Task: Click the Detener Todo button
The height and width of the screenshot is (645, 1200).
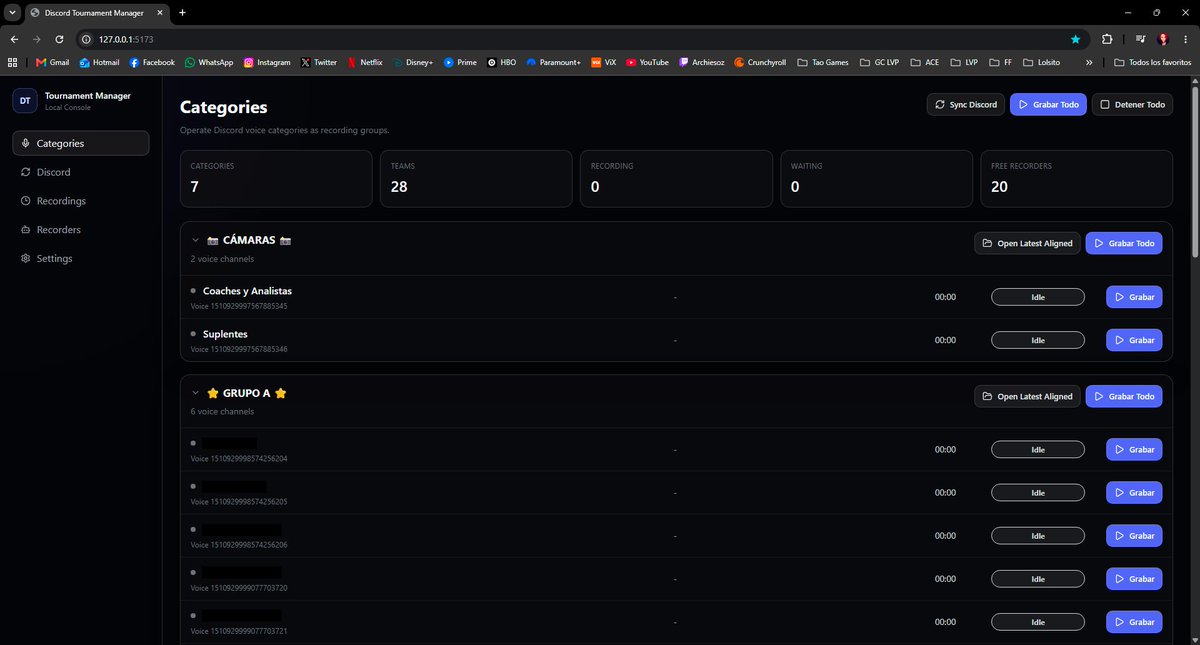Action: [x=1132, y=104]
